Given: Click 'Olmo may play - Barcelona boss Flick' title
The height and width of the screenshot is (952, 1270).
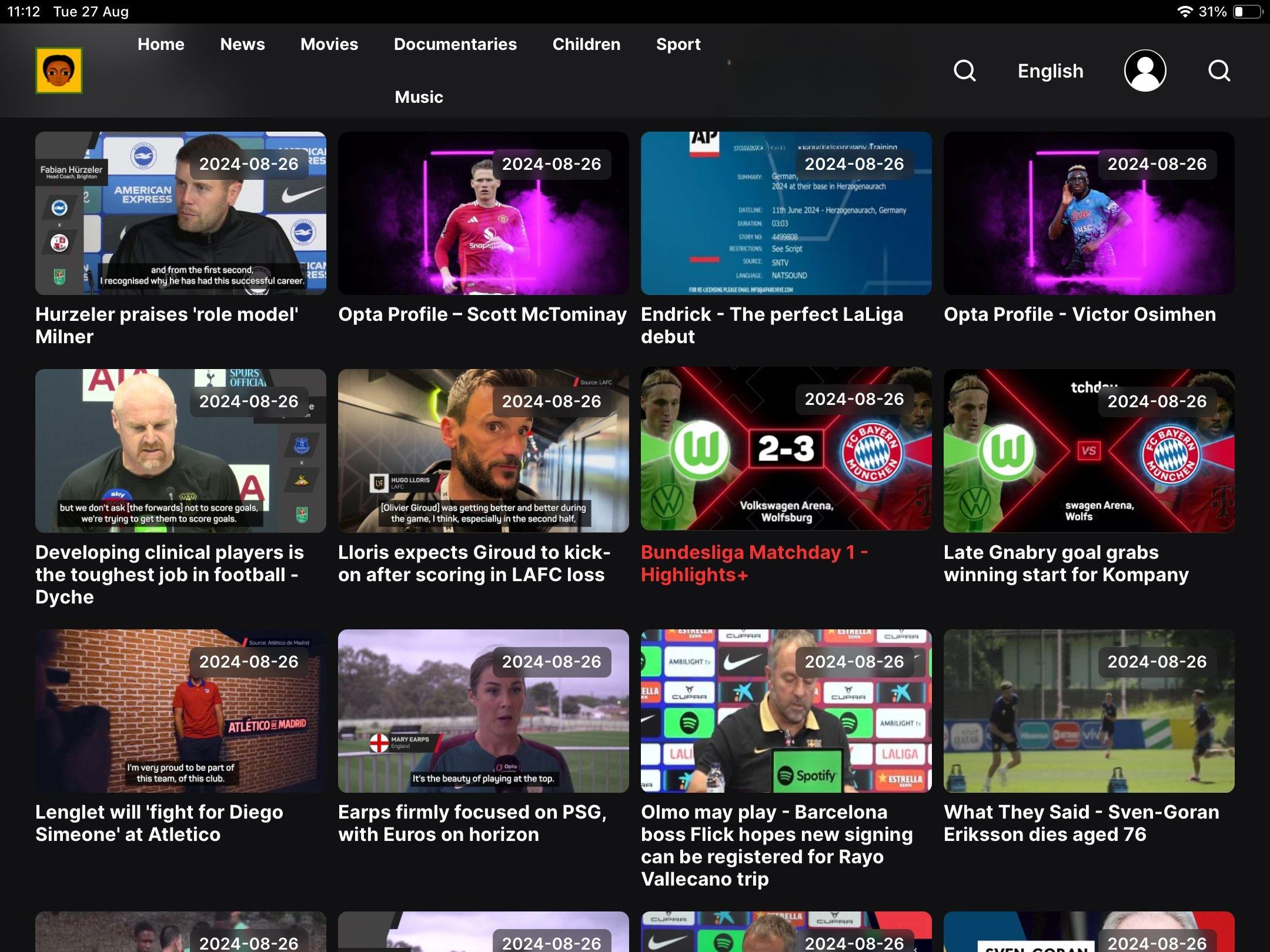Looking at the screenshot, I should coord(777,846).
